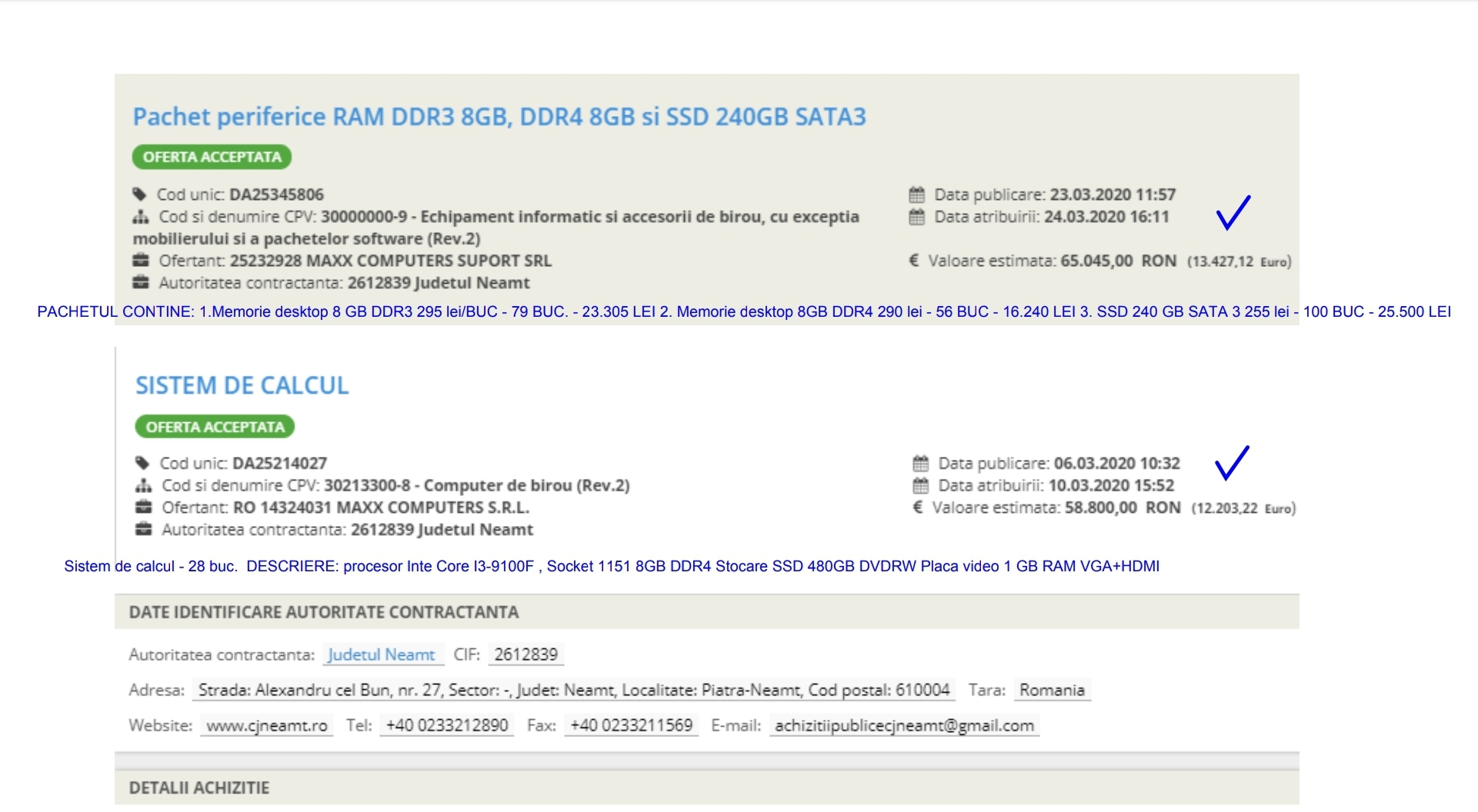Screen dimensions: 1478x812
Task: Open the SISTEM DE CALCUL title link
Action: pos(242,385)
